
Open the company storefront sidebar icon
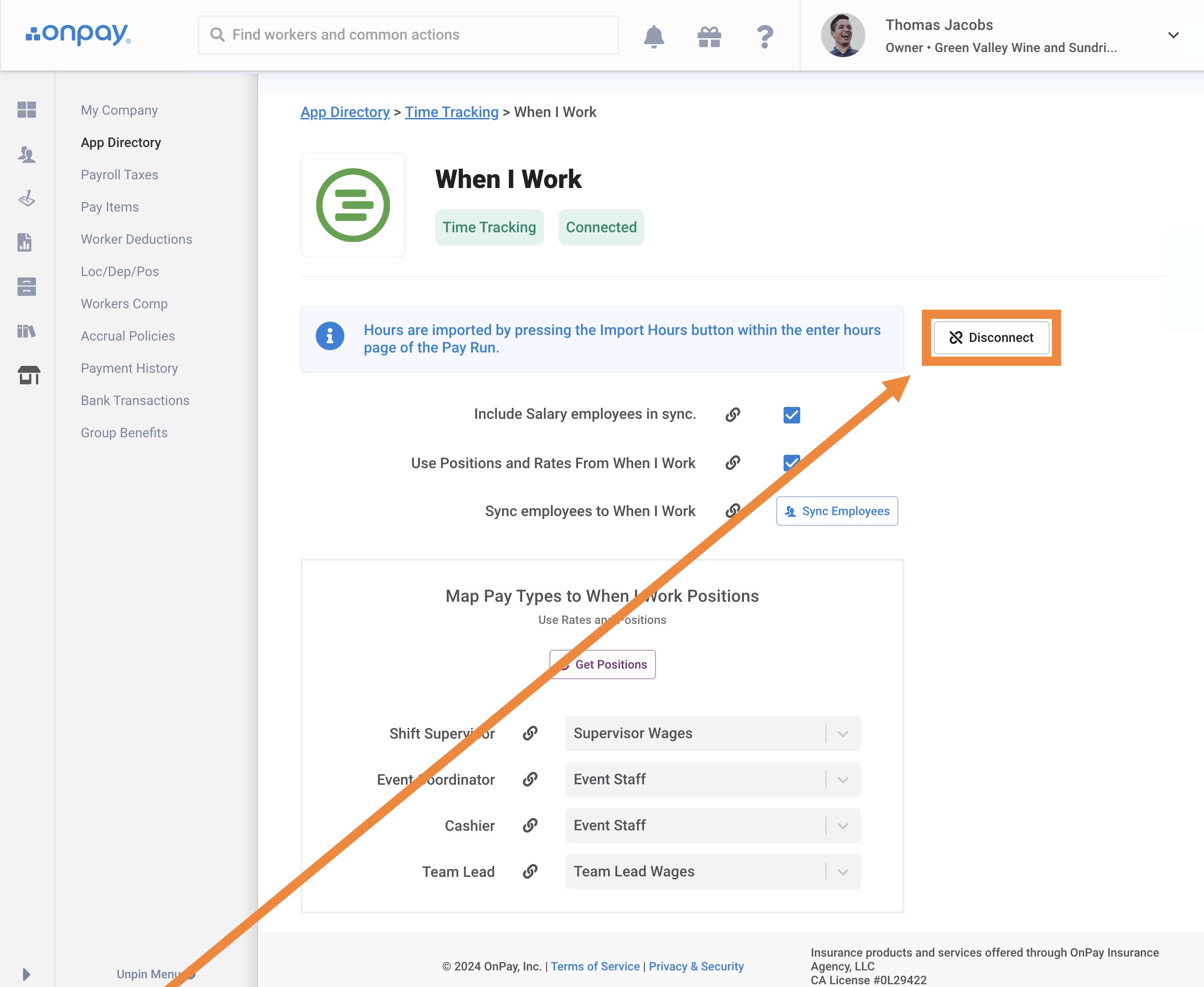29,375
